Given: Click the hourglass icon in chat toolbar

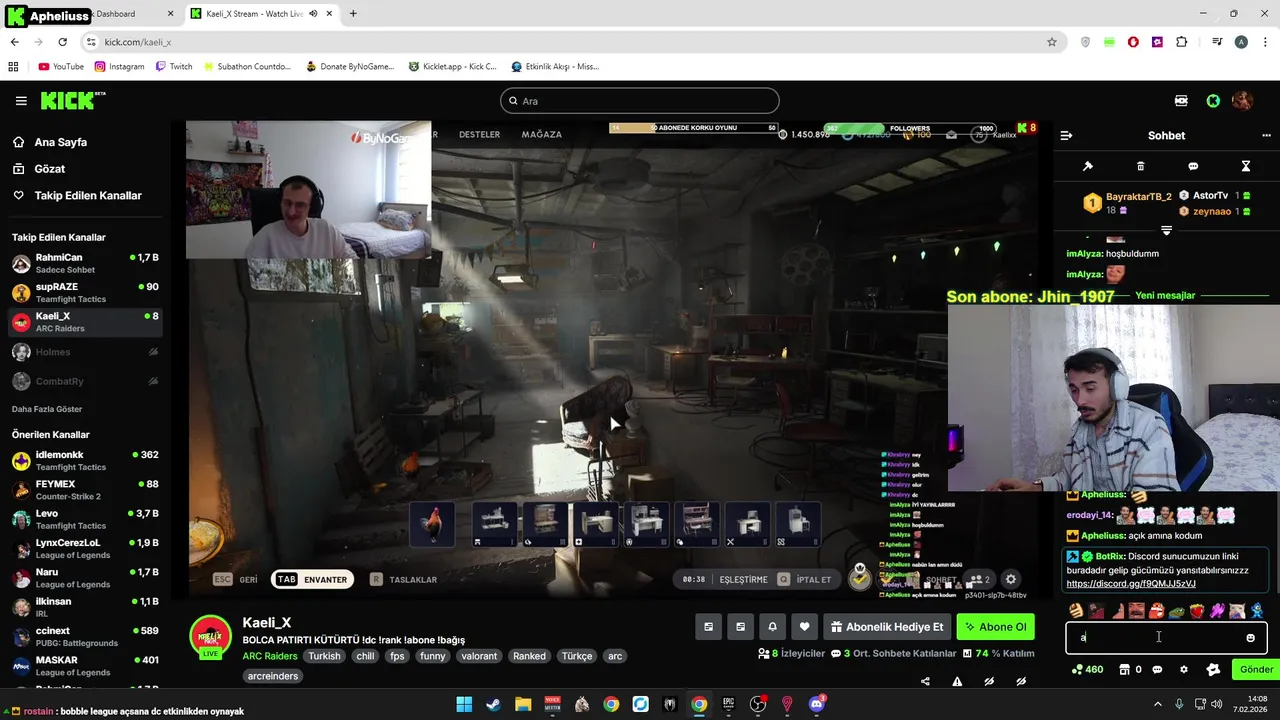Looking at the screenshot, I should [1246, 166].
